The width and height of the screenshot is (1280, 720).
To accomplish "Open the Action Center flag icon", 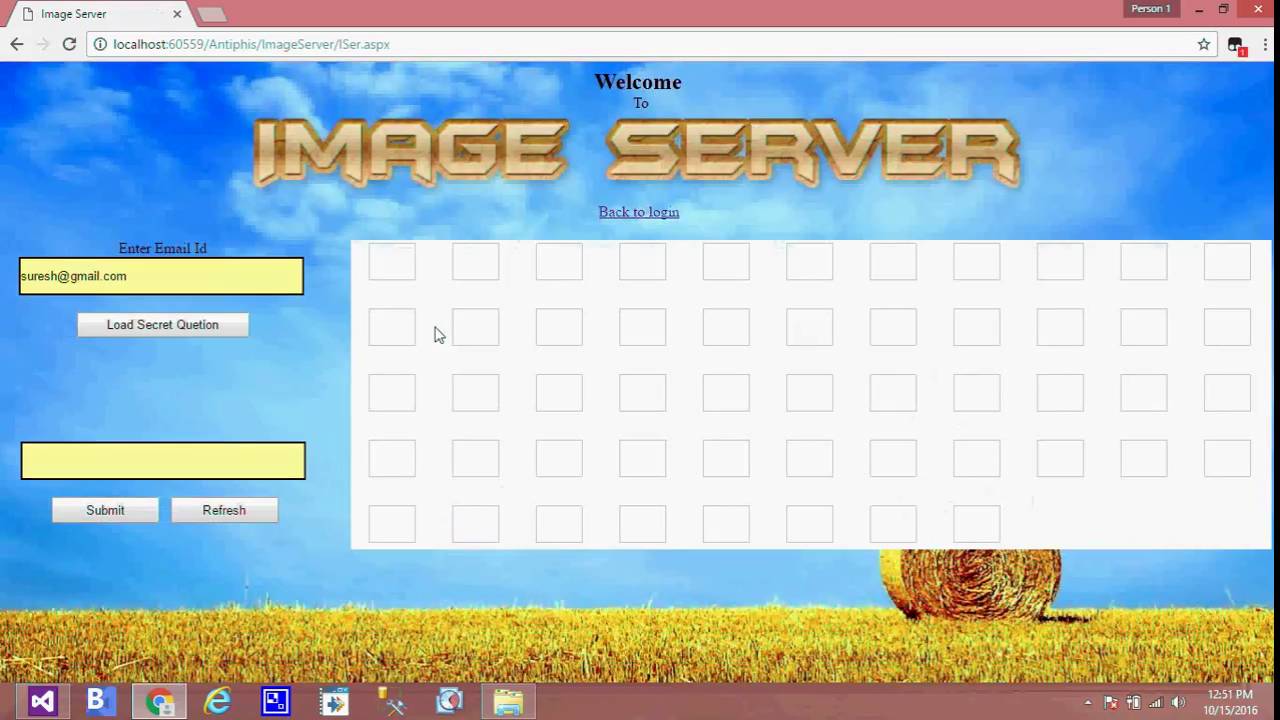I will [x=1111, y=702].
